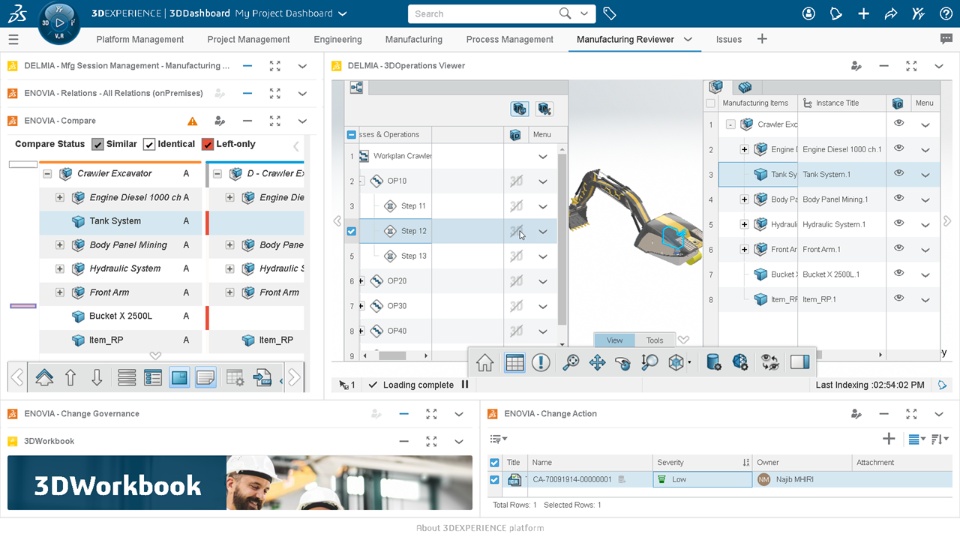
Task: Switch to the Process Management tab
Action: [x=509, y=39]
